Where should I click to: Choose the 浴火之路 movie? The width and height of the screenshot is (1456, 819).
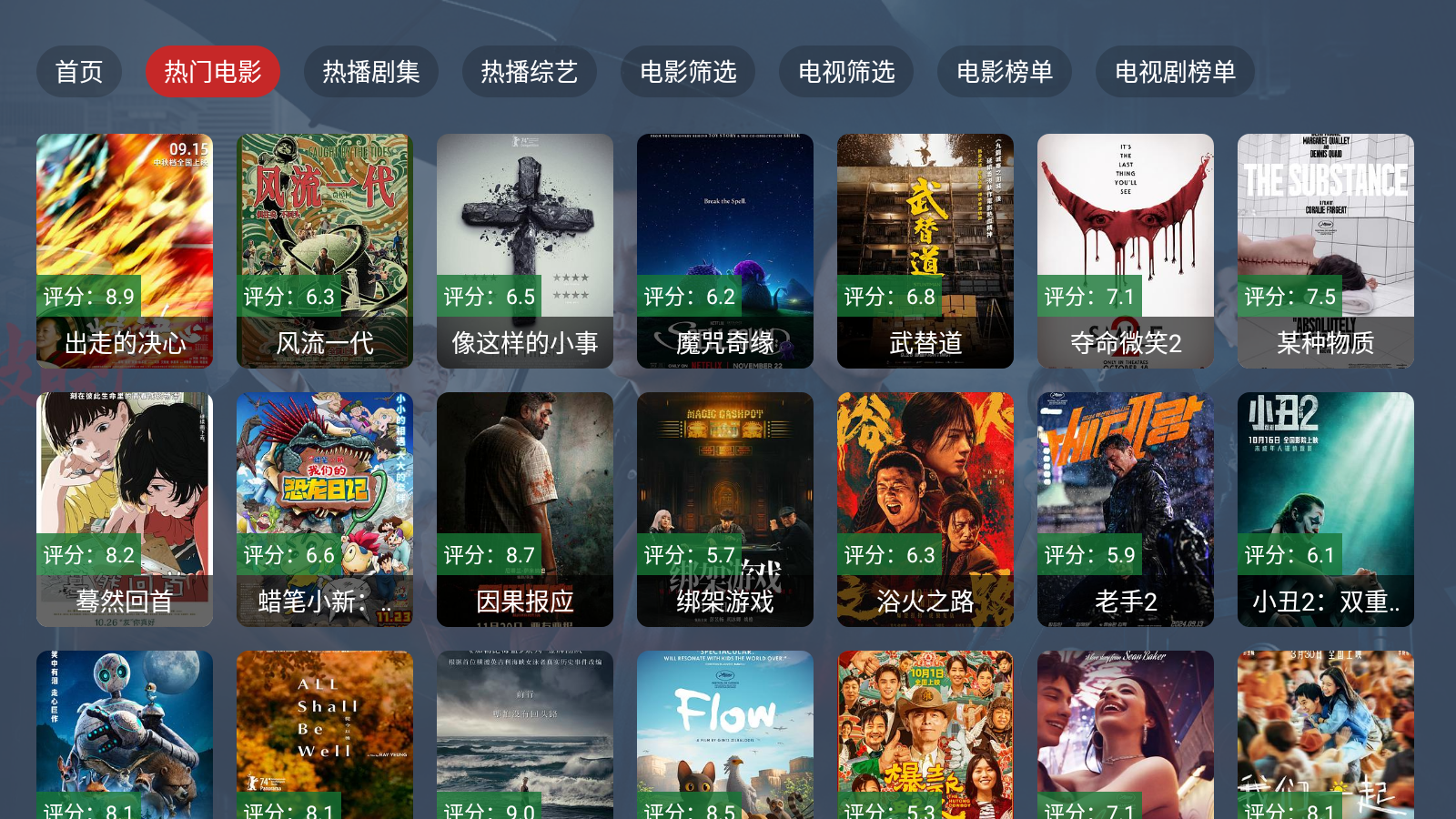pos(925,510)
